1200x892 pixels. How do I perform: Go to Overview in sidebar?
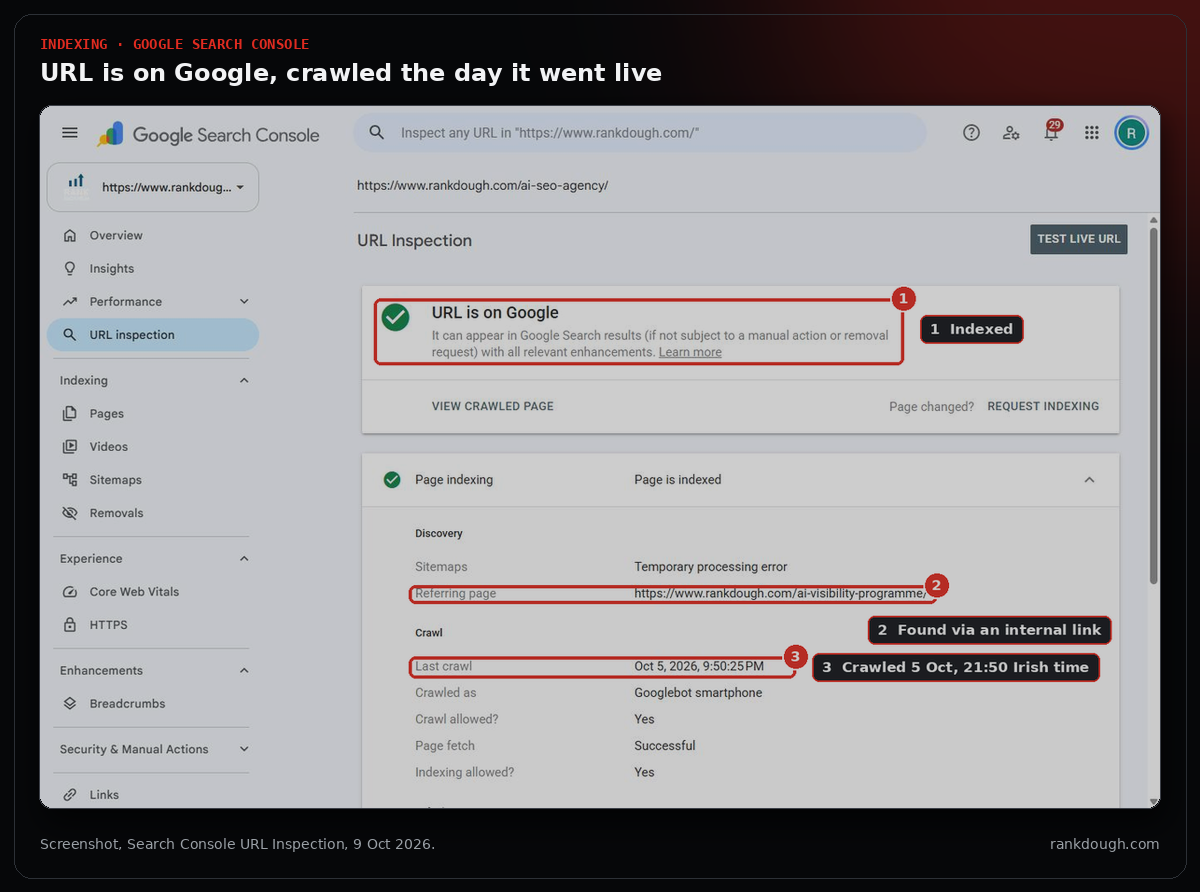(153, 236)
